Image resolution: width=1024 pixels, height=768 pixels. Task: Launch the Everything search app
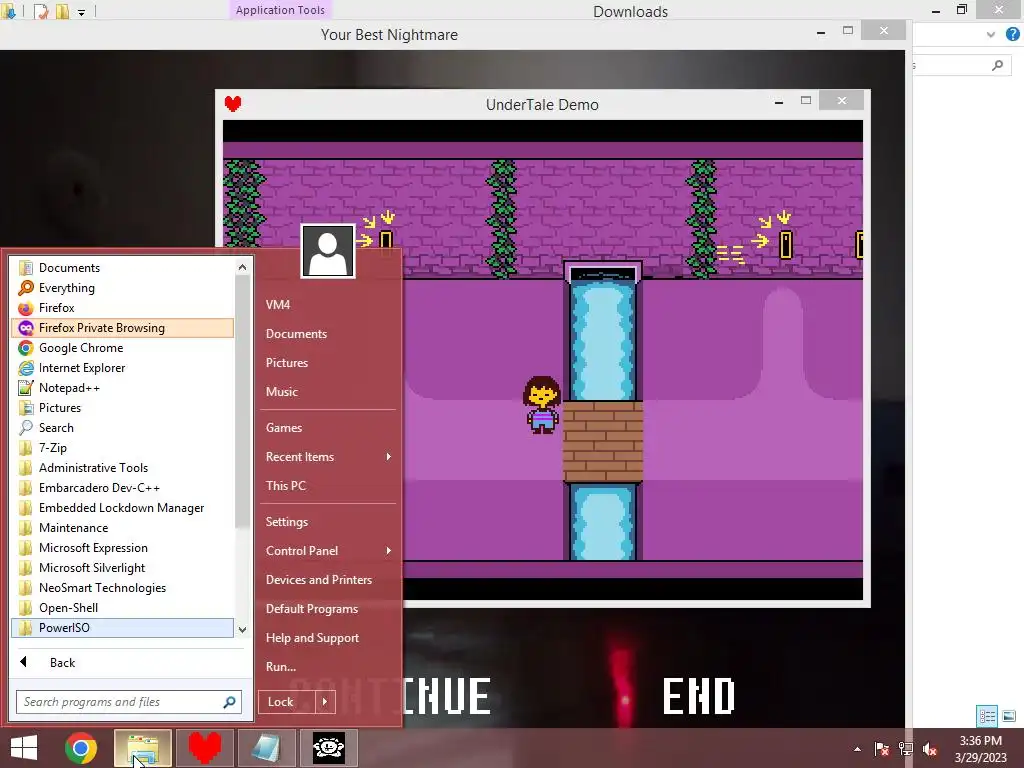point(123,288)
